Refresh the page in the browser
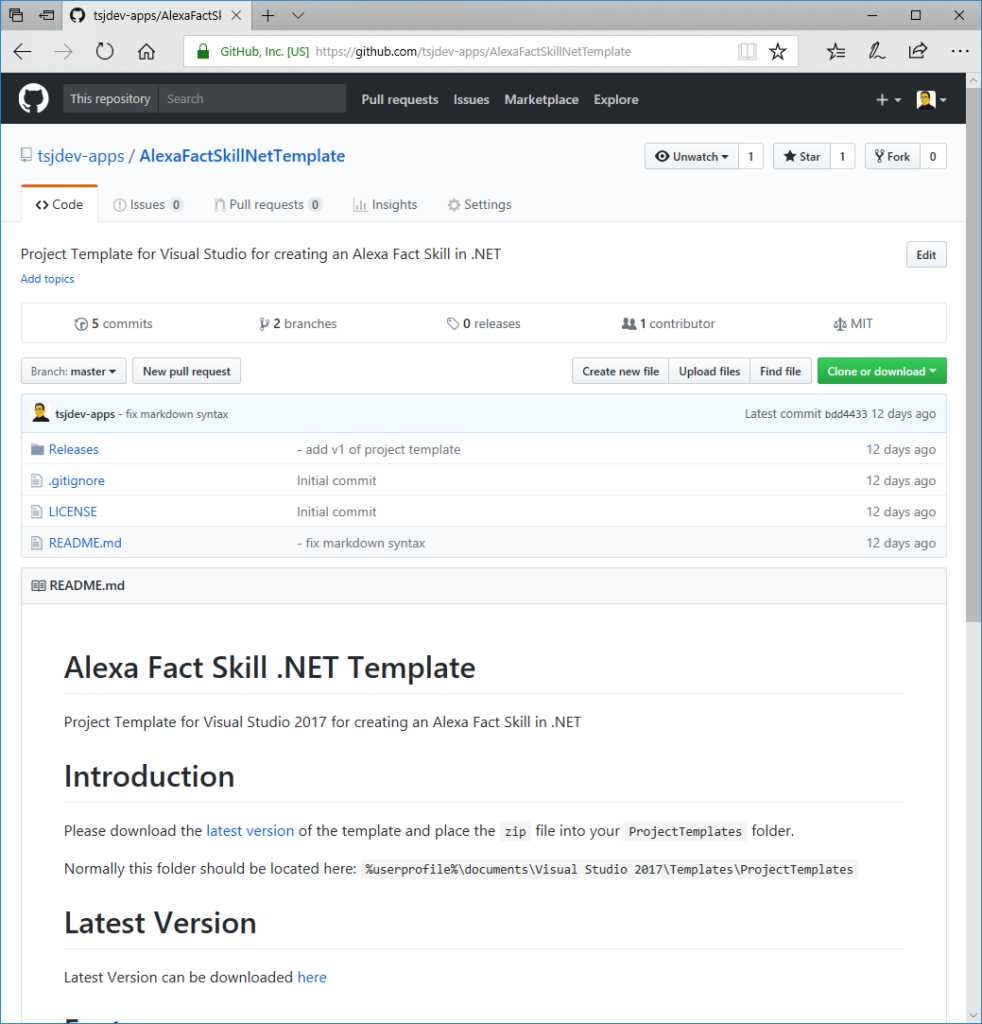 (104, 52)
